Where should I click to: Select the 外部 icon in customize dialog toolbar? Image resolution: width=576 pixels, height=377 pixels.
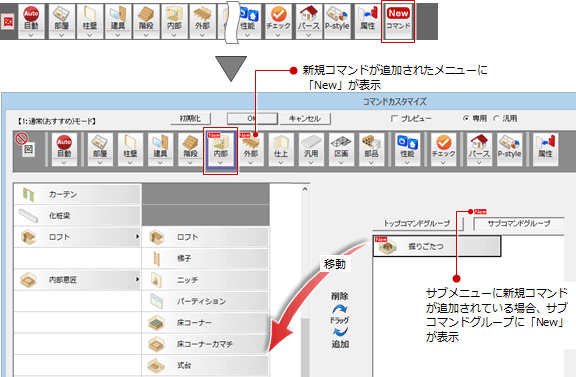point(251,150)
